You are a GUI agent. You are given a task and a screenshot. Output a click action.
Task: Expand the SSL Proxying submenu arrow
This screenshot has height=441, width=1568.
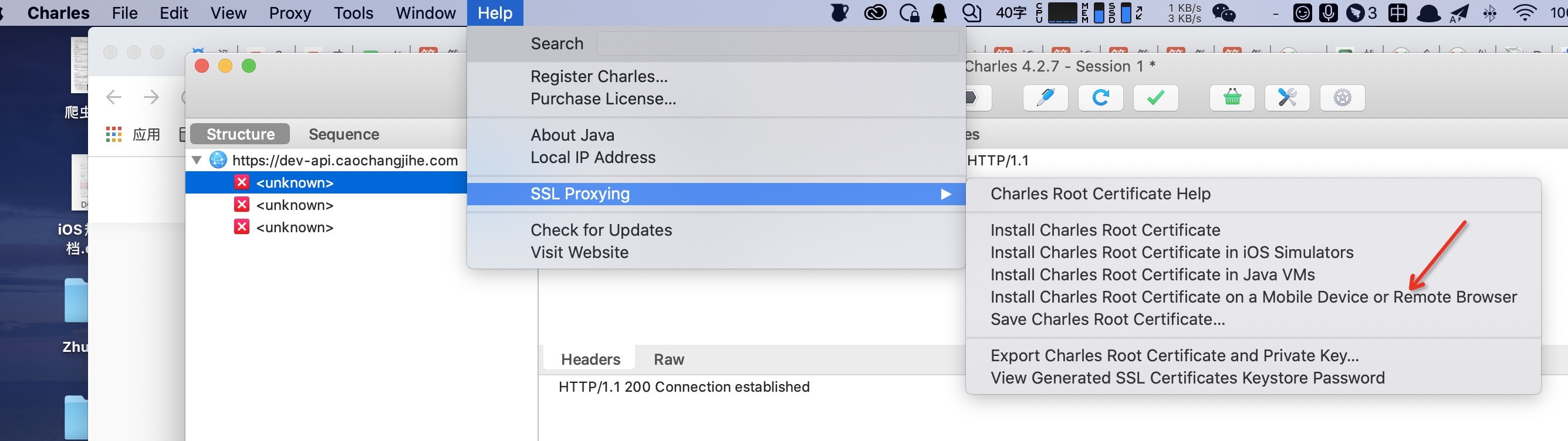coord(945,194)
